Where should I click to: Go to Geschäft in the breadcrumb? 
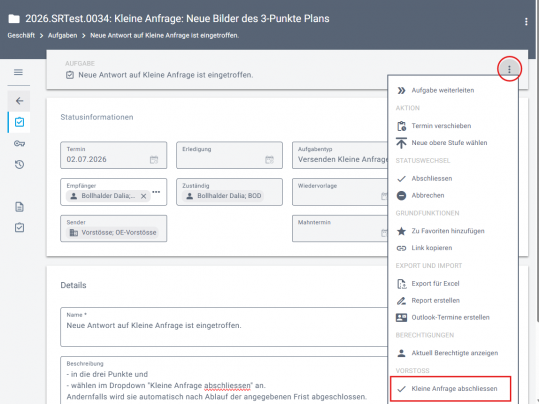[x=21, y=35]
